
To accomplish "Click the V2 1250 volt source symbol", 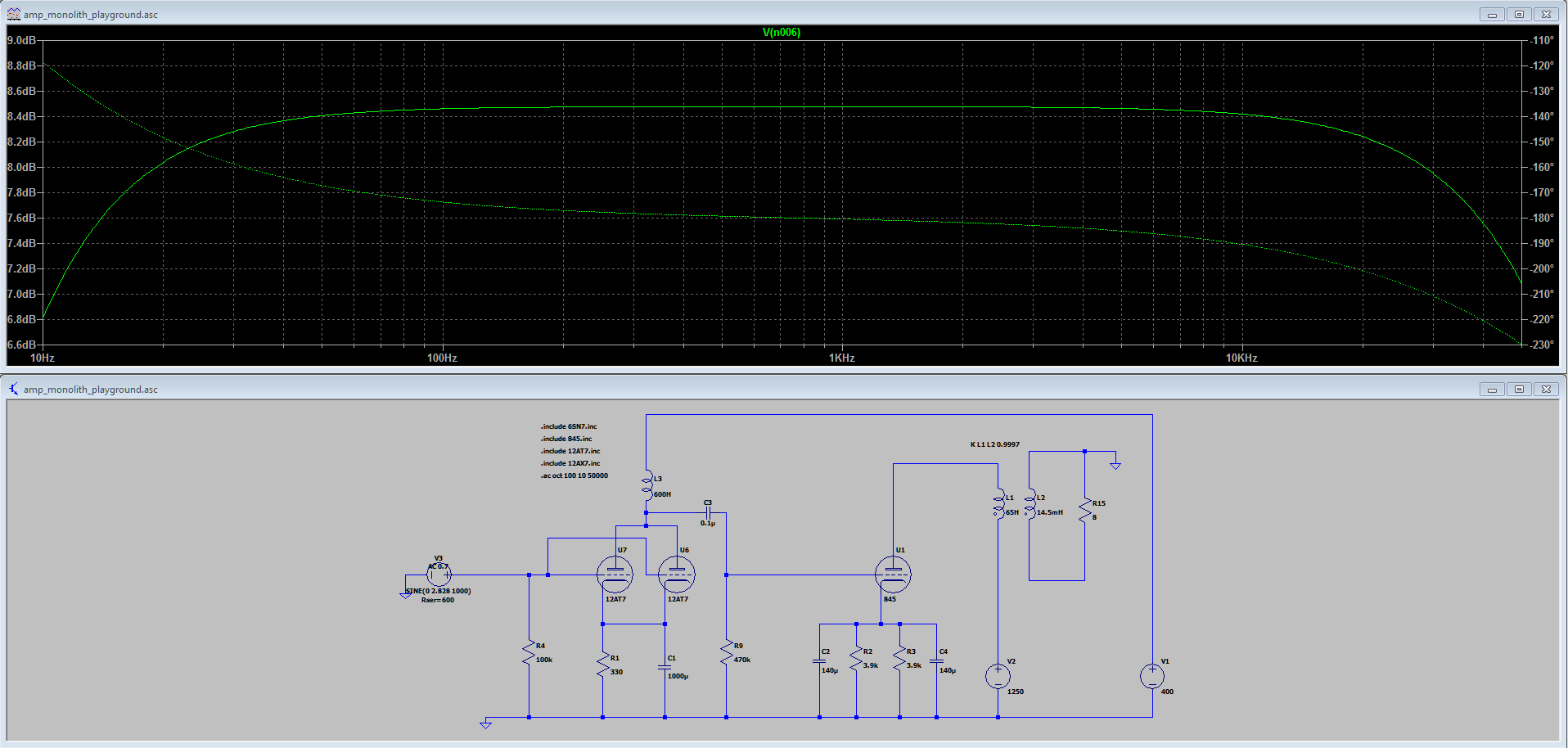I will coord(998,676).
